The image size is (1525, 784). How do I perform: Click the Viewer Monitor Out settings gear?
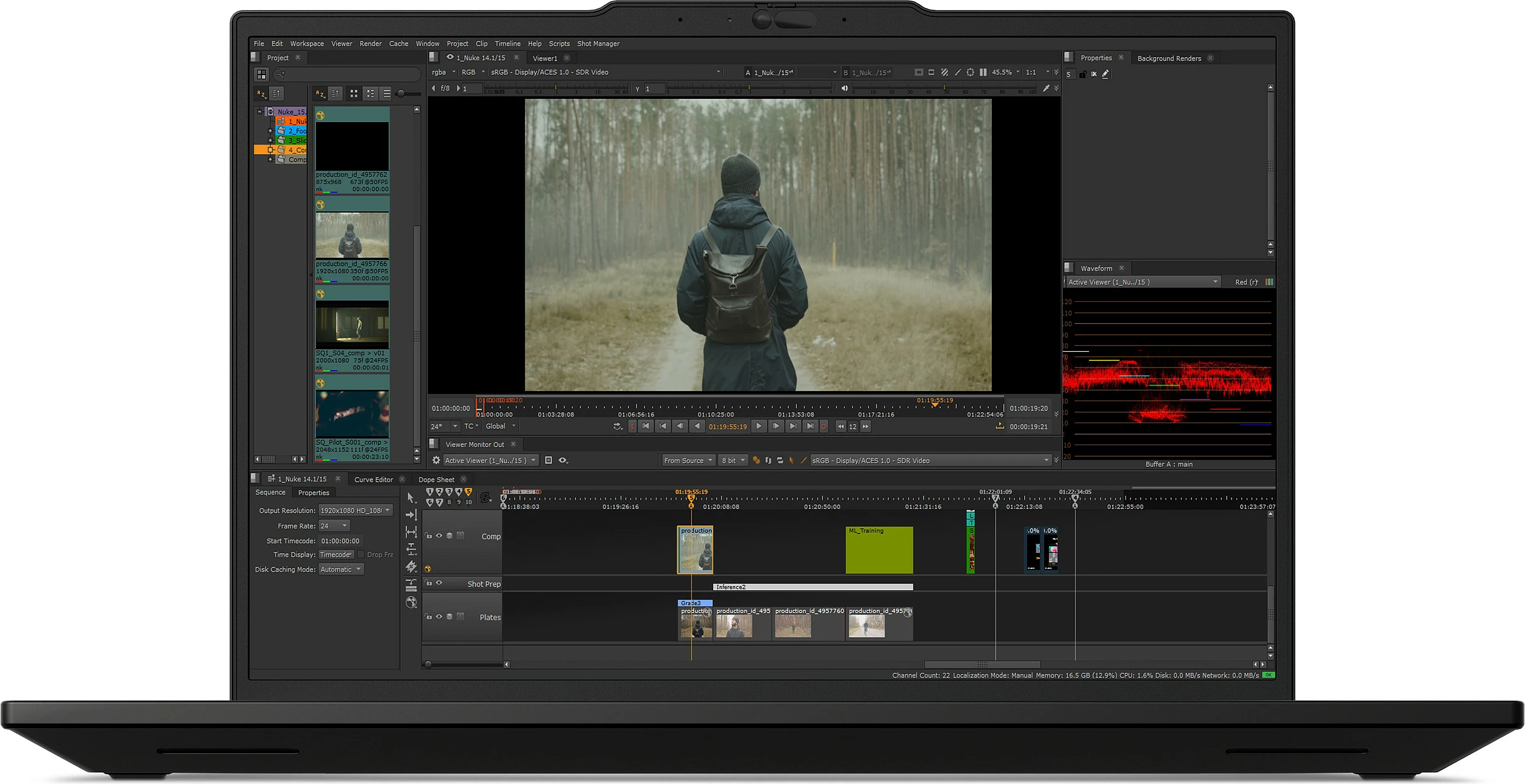pyautogui.click(x=436, y=460)
